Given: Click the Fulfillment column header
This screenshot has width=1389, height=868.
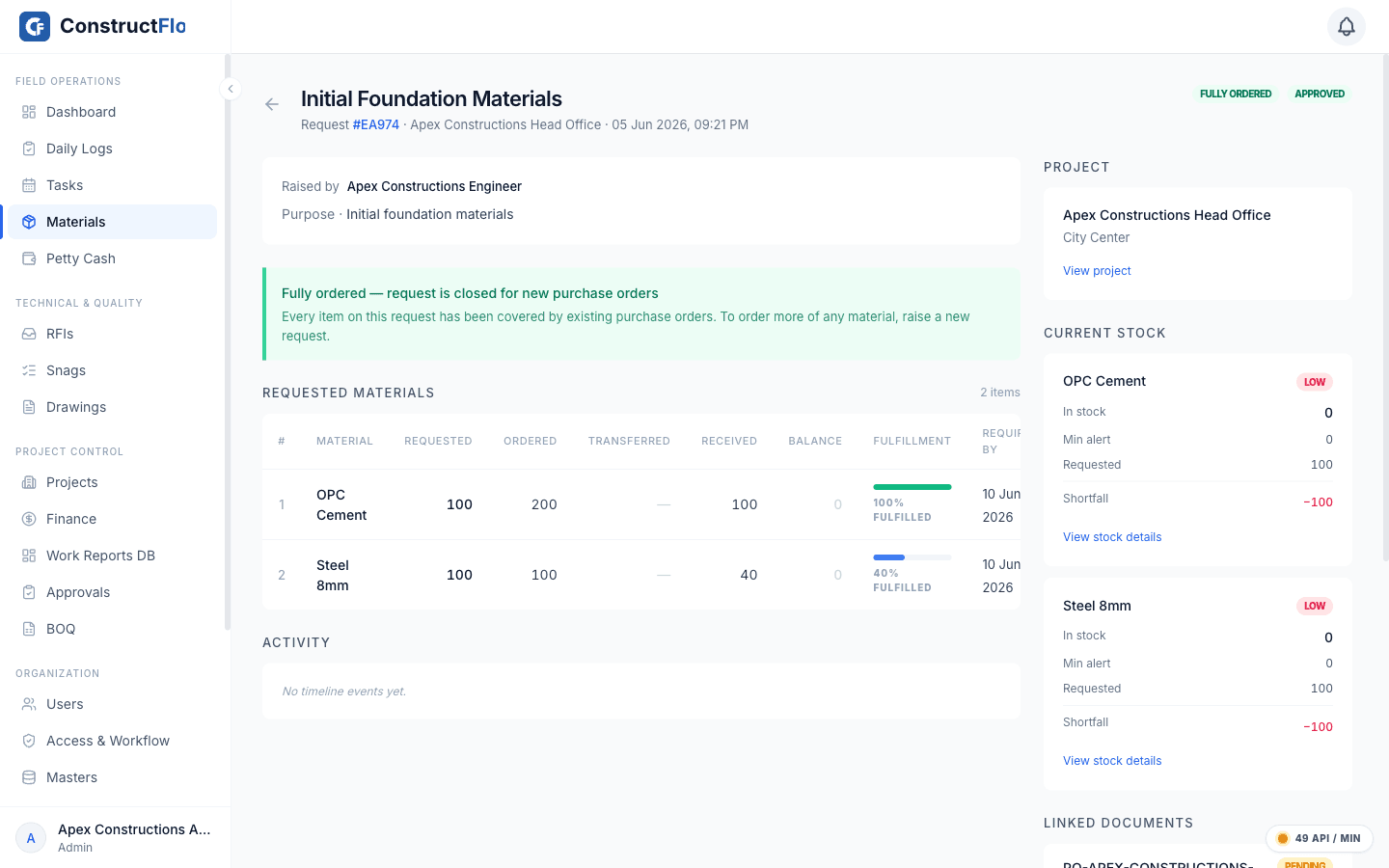Looking at the screenshot, I should coord(912,441).
